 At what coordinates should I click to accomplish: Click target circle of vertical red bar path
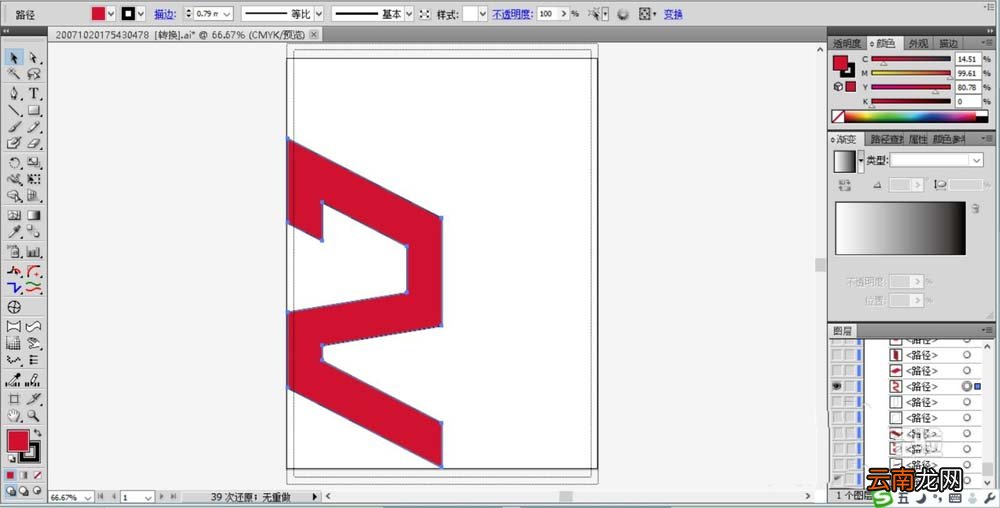(x=967, y=355)
